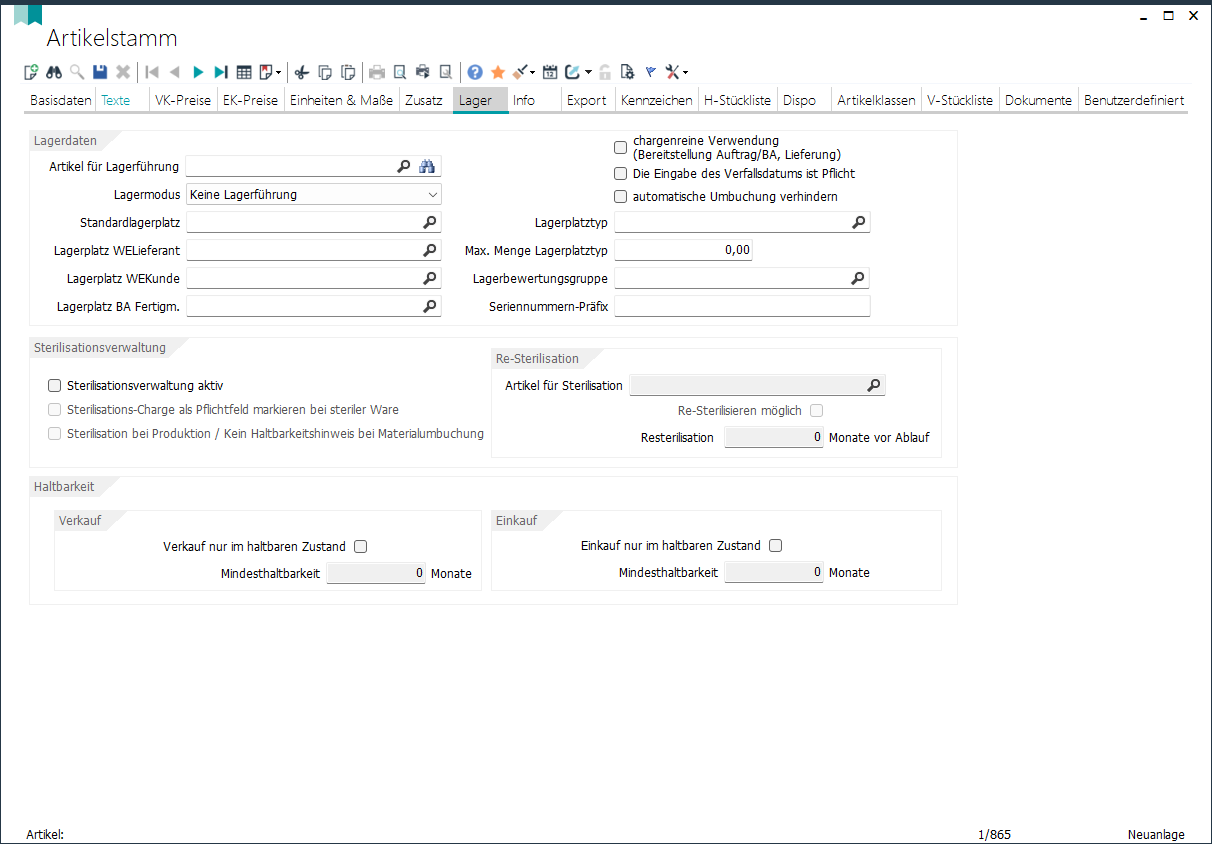Jump to the last record

[221, 72]
